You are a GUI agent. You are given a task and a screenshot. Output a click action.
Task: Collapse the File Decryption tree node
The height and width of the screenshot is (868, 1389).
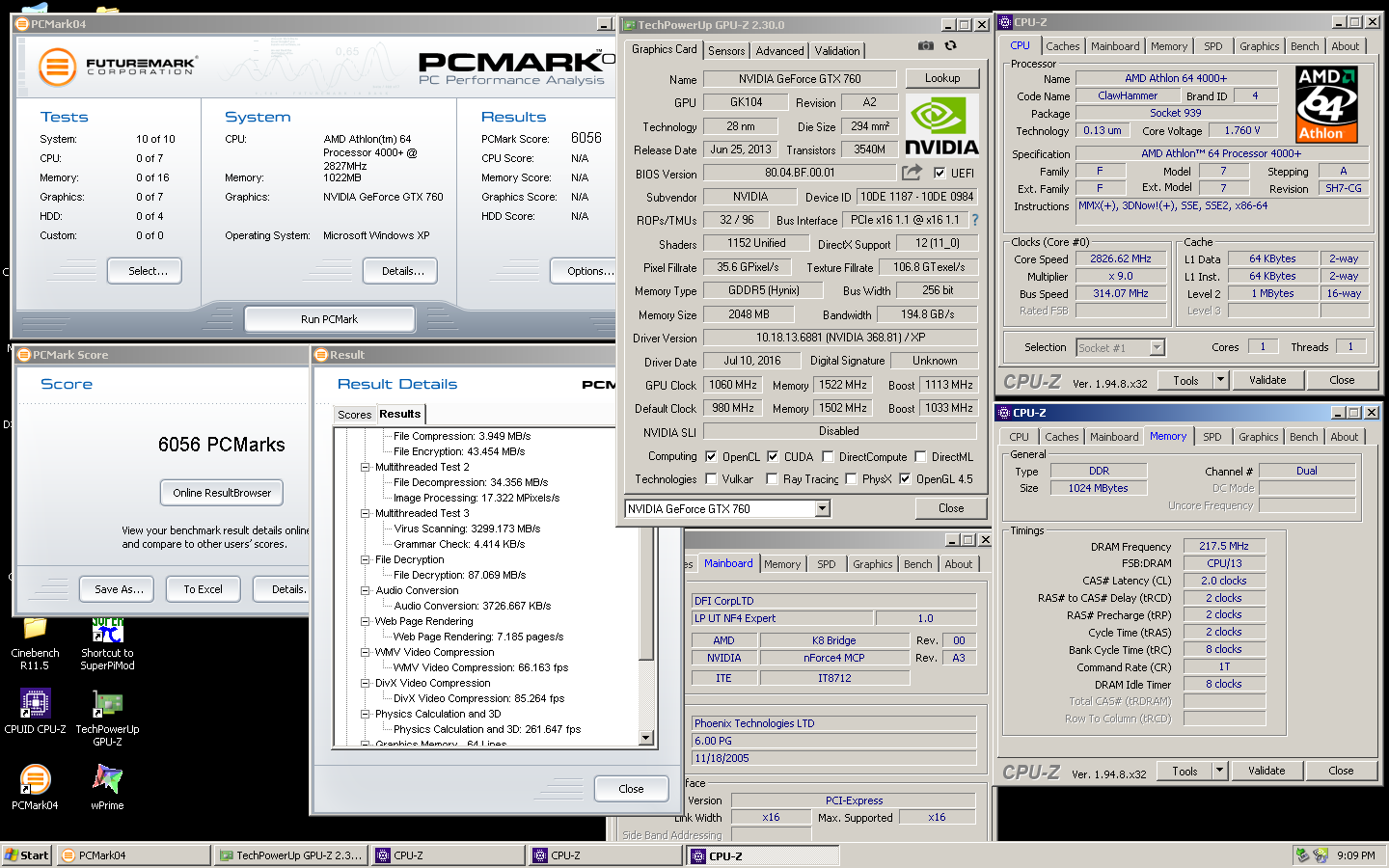point(366,559)
